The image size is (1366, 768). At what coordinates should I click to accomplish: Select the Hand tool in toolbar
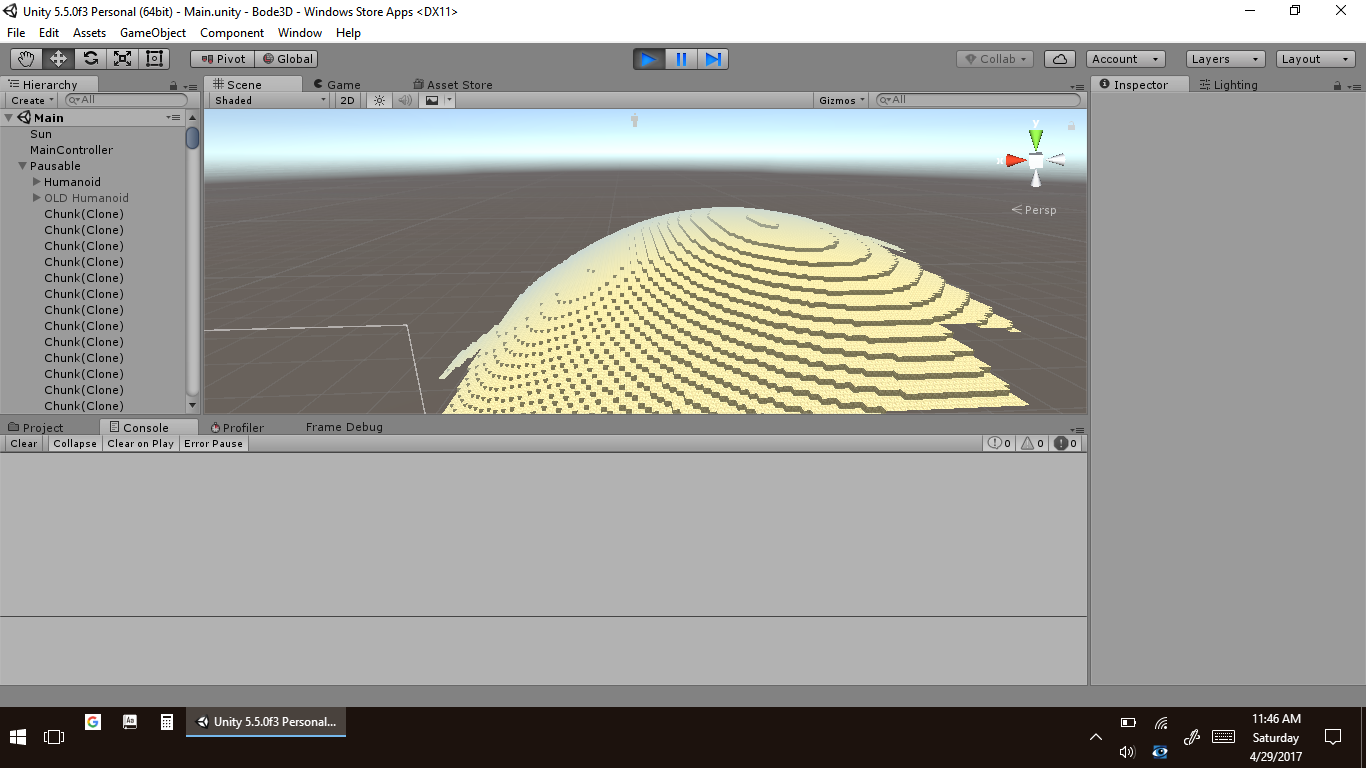26,59
